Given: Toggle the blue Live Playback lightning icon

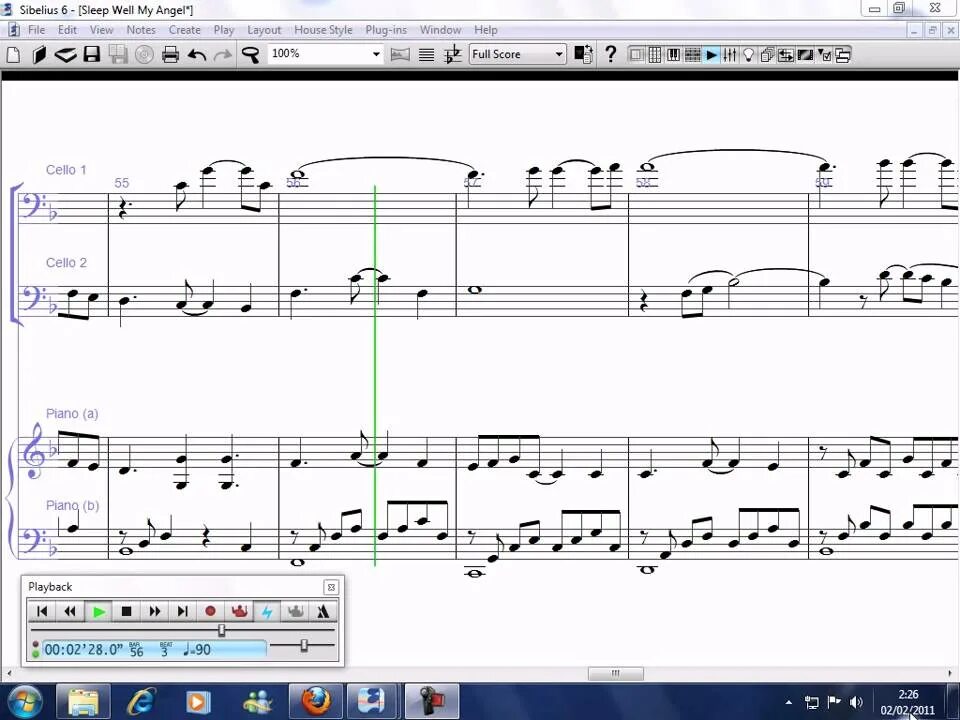Looking at the screenshot, I should coord(267,611).
